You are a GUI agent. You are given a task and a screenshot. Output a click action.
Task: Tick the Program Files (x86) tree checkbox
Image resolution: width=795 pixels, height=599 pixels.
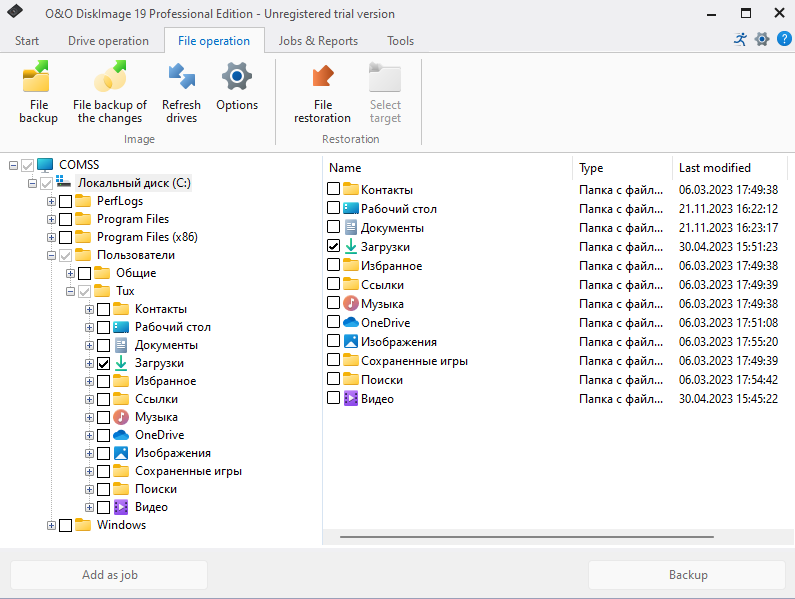coord(65,237)
